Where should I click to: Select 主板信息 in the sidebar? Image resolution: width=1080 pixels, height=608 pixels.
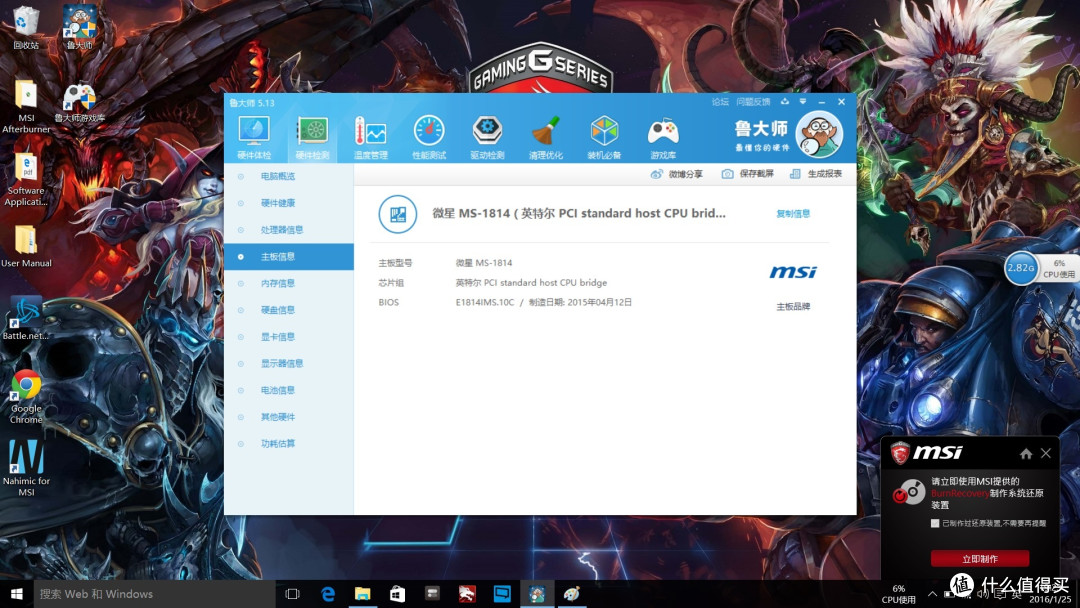289,257
